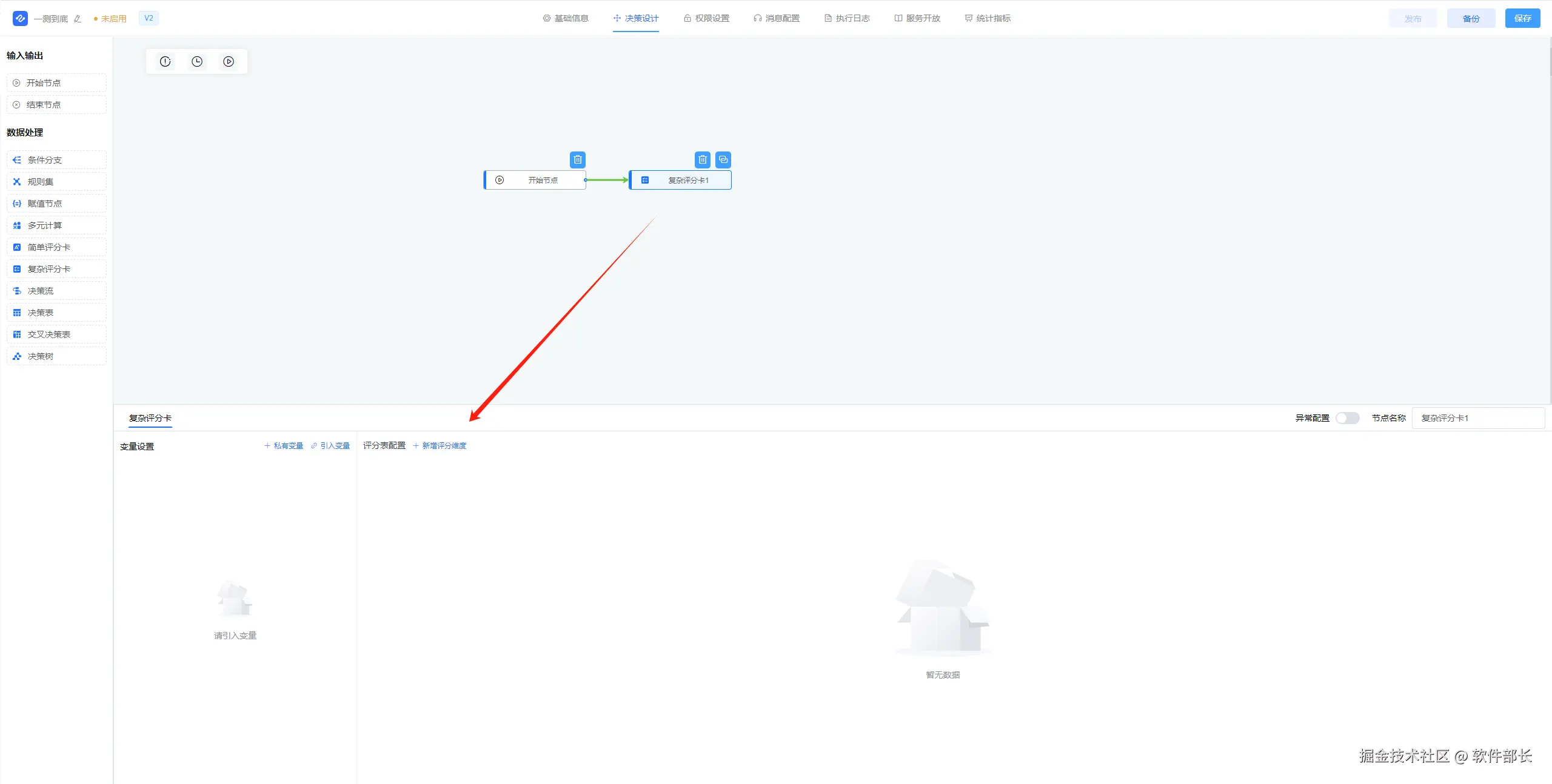1552x784 pixels.
Task: Click the V2 version tag
Action: click(x=149, y=18)
